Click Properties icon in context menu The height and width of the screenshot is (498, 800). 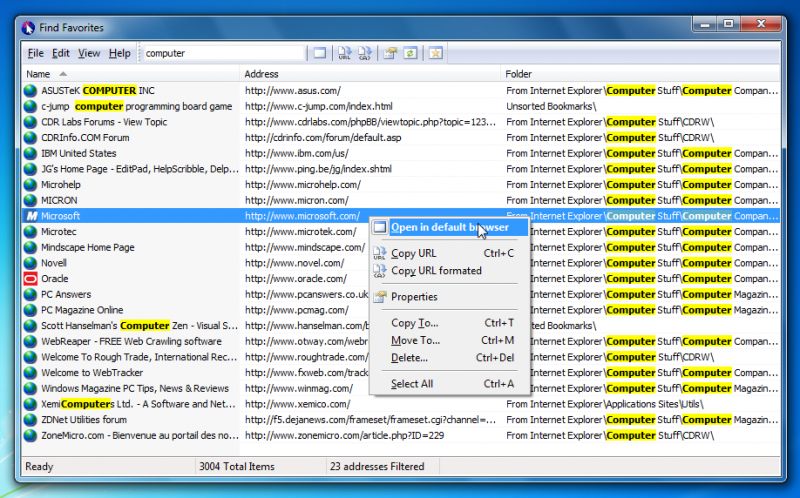[380, 296]
